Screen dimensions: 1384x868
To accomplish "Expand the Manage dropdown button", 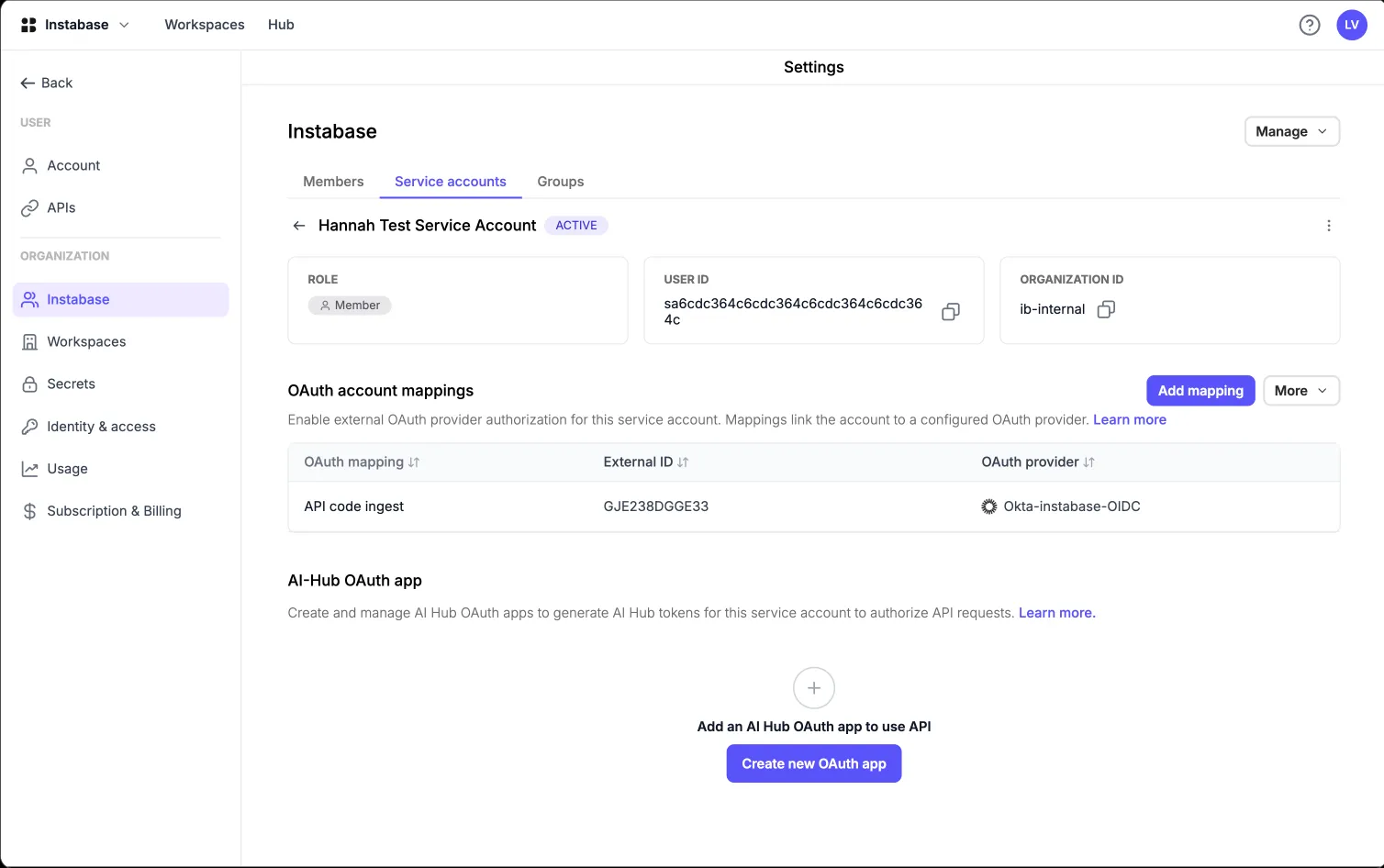I will (1291, 131).
